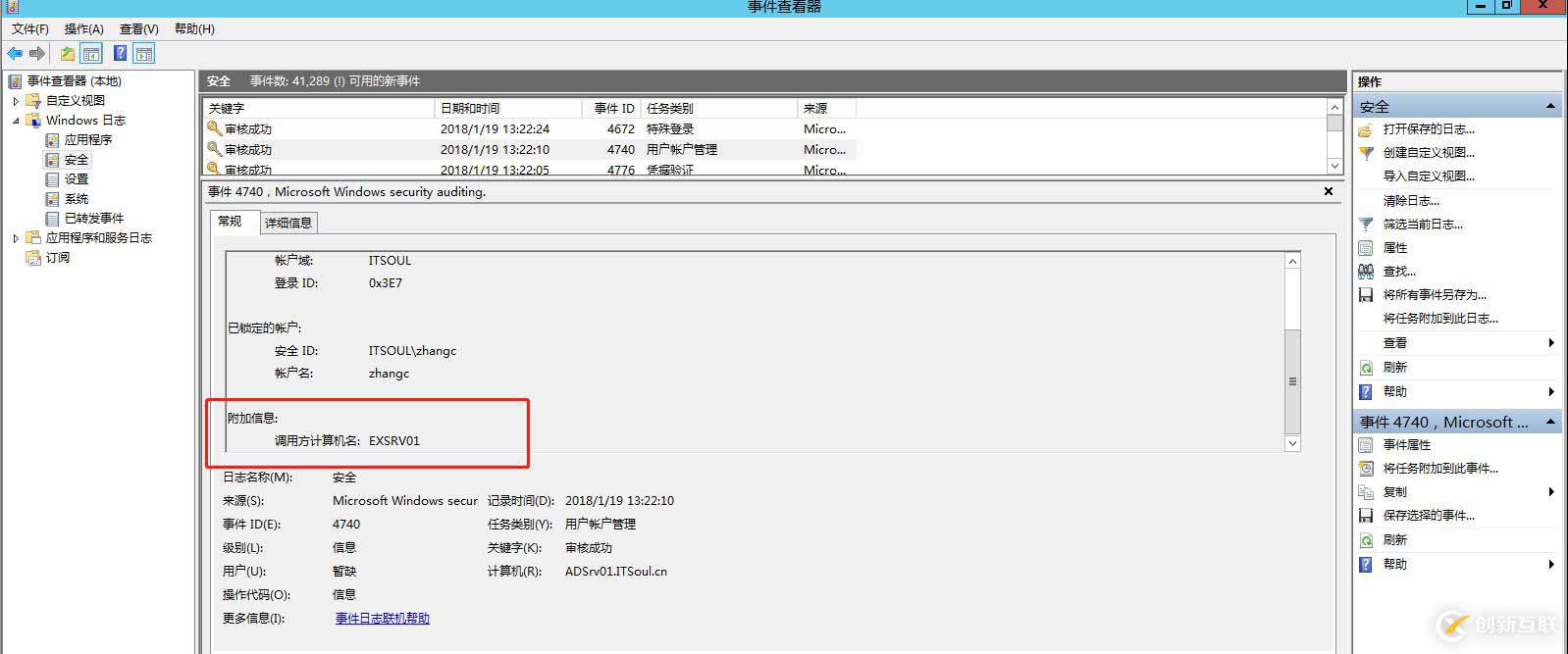Click the event list scrollbar down arrow

click(1334, 167)
